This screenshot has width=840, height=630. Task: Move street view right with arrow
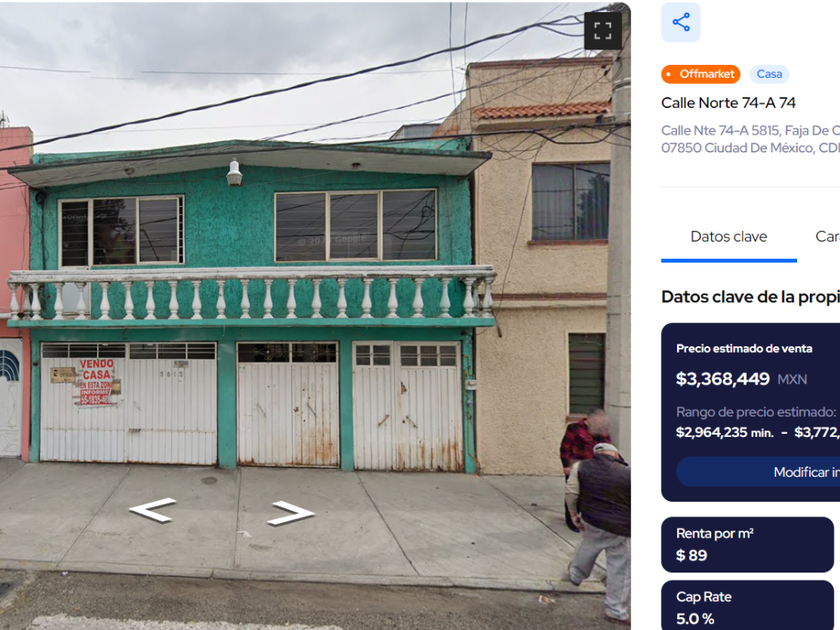point(291,513)
